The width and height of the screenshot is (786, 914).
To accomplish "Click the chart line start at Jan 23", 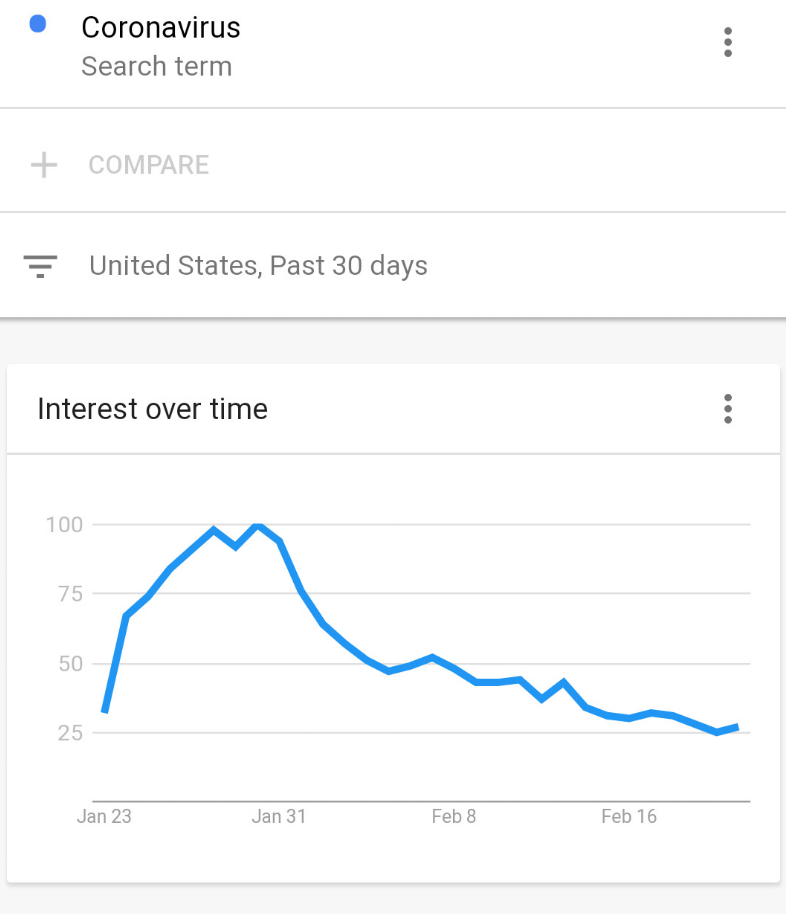I will coord(105,711).
